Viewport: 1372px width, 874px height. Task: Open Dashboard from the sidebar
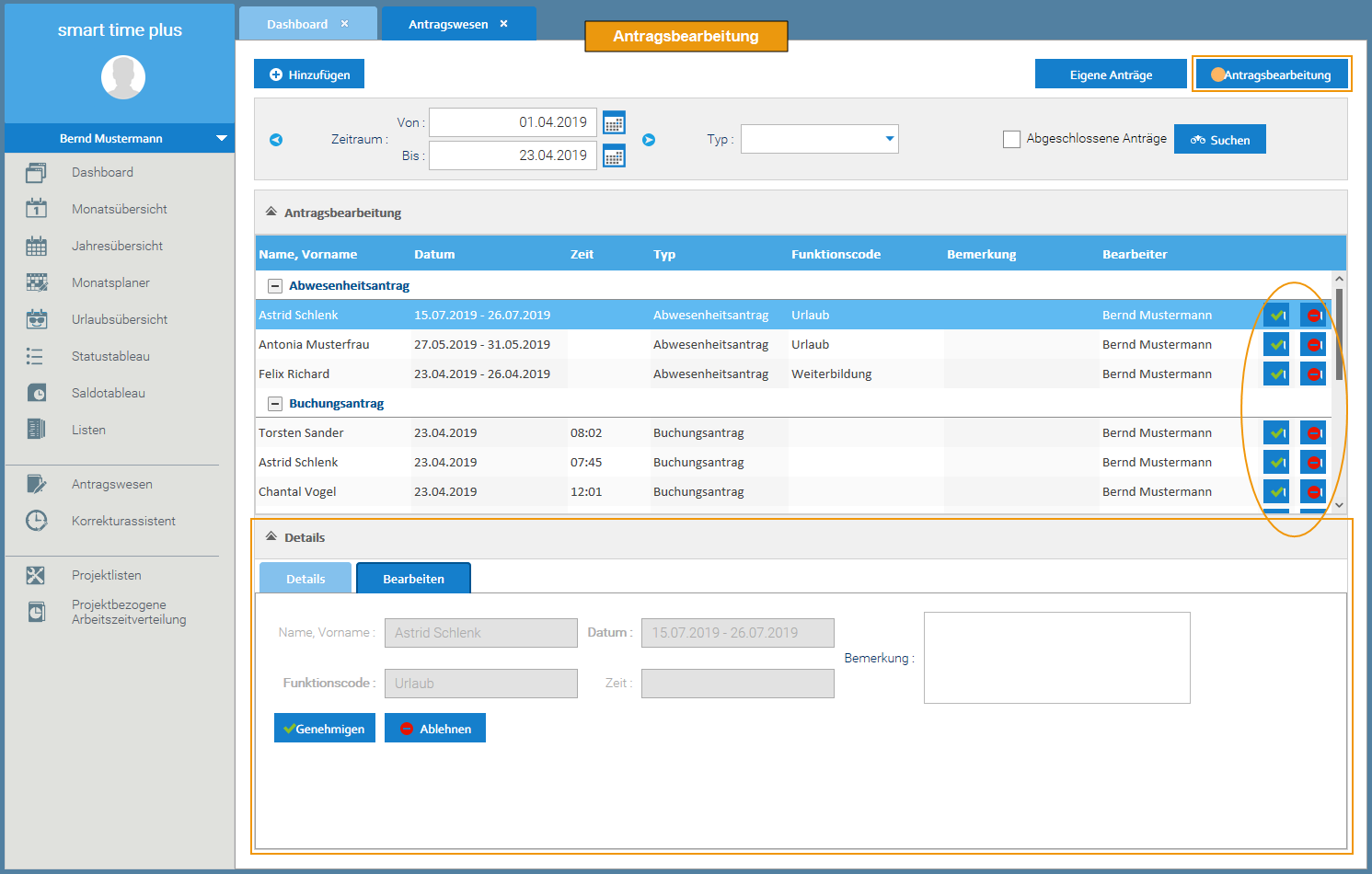point(102,172)
